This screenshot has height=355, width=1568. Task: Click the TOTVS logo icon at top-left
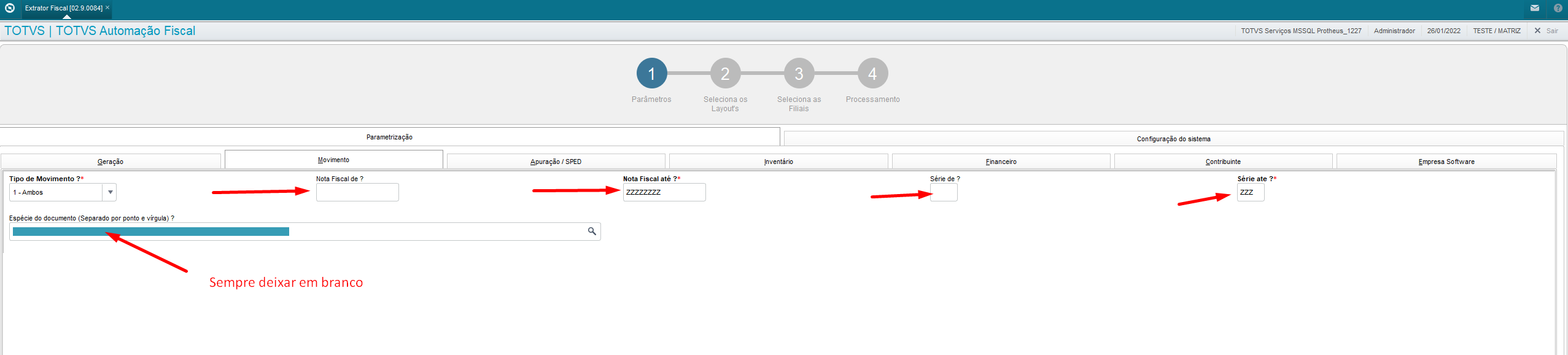tap(9, 8)
